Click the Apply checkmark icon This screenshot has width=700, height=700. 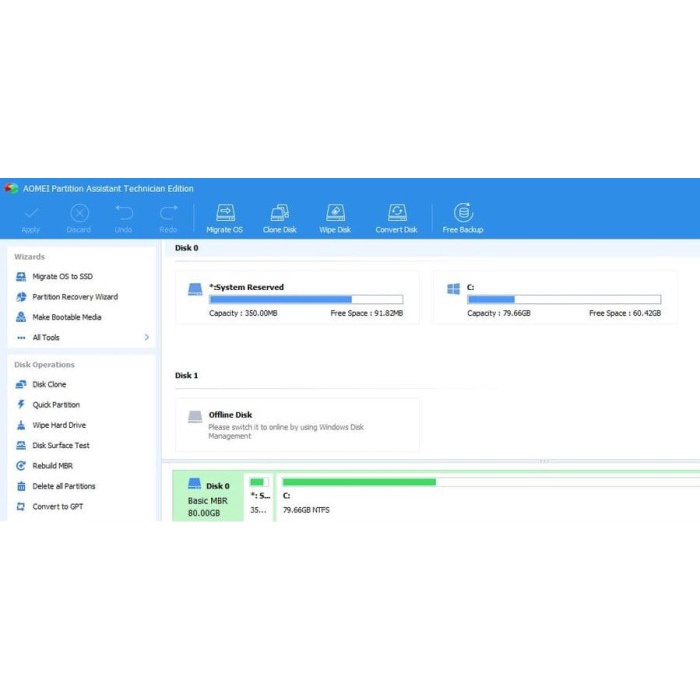[x=31, y=213]
